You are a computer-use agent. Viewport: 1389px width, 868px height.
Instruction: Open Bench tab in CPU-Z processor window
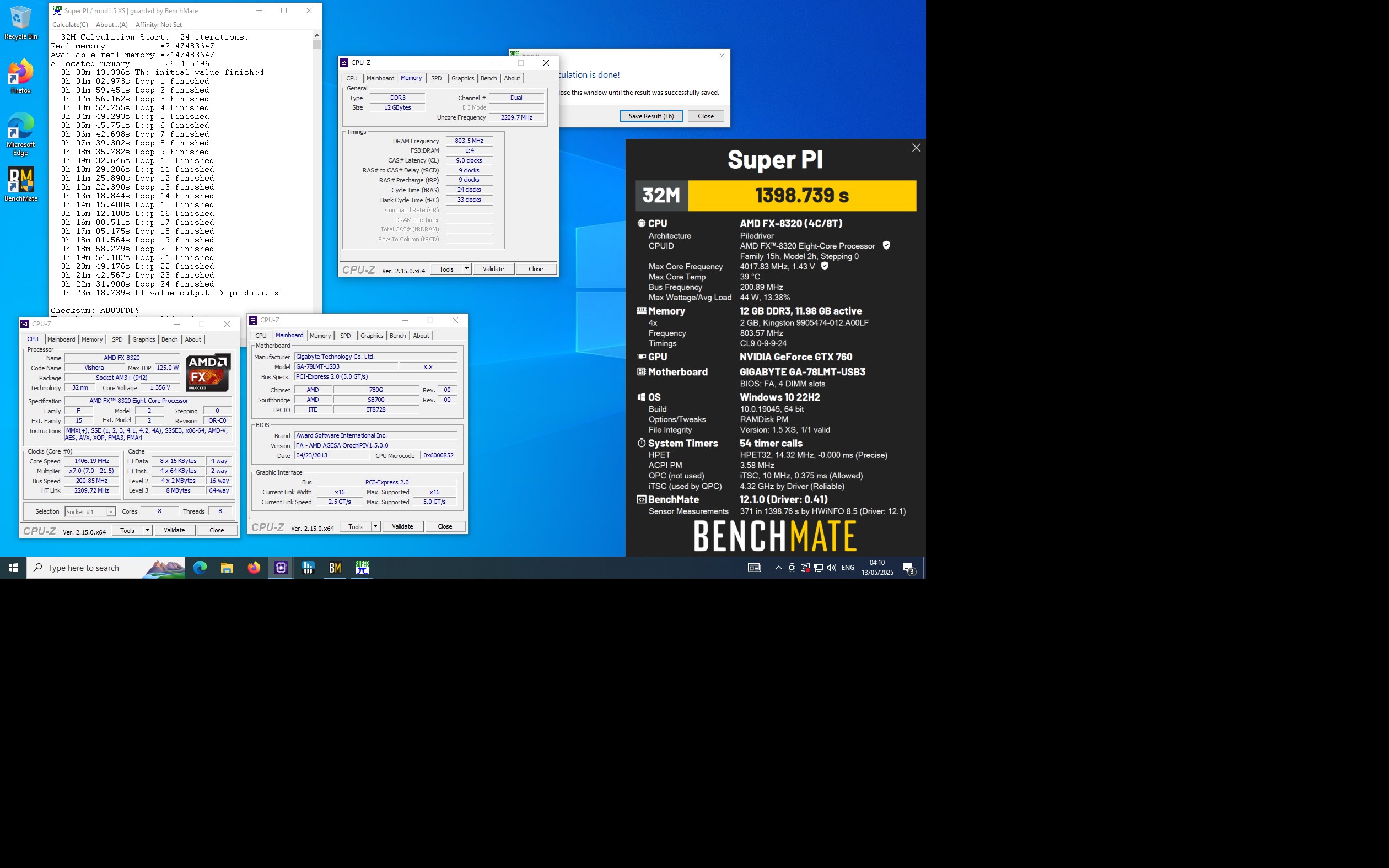(169, 339)
